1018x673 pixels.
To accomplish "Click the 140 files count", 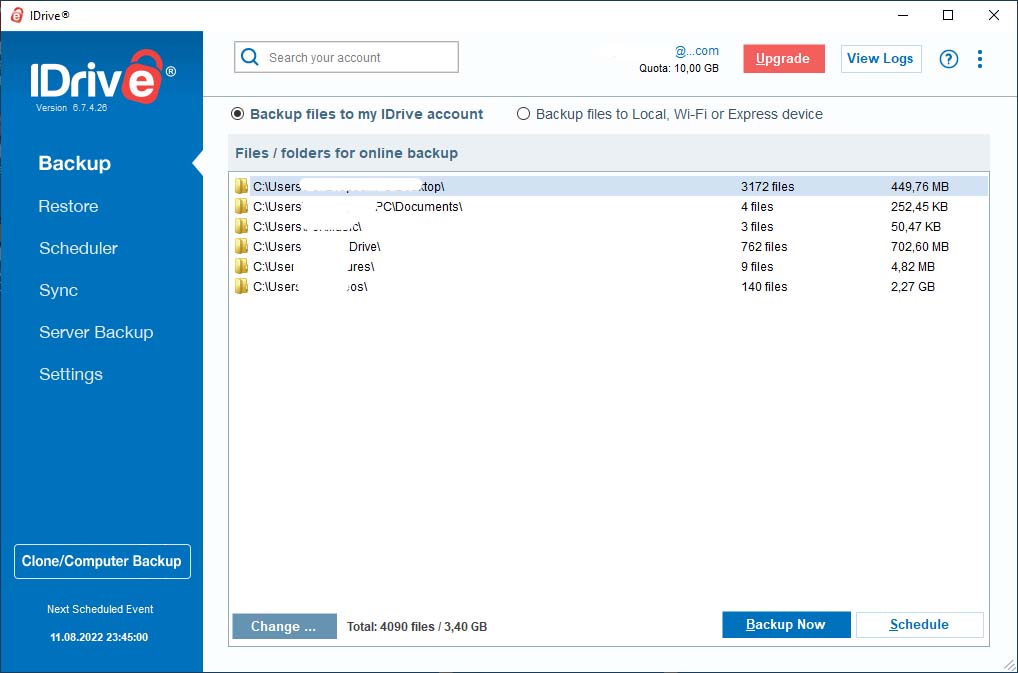I will tap(764, 287).
